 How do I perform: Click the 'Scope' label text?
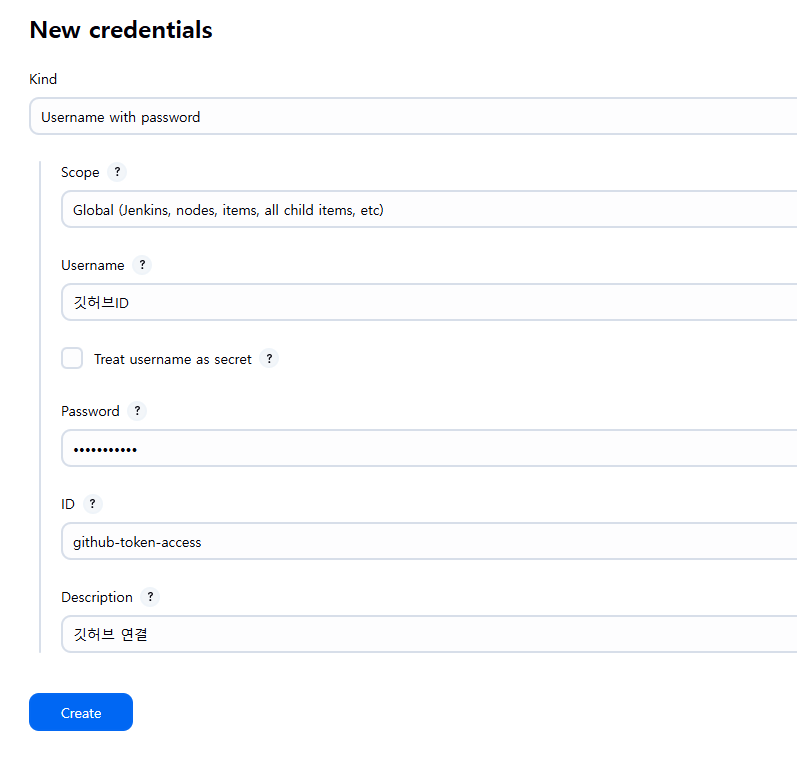[x=80, y=172]
